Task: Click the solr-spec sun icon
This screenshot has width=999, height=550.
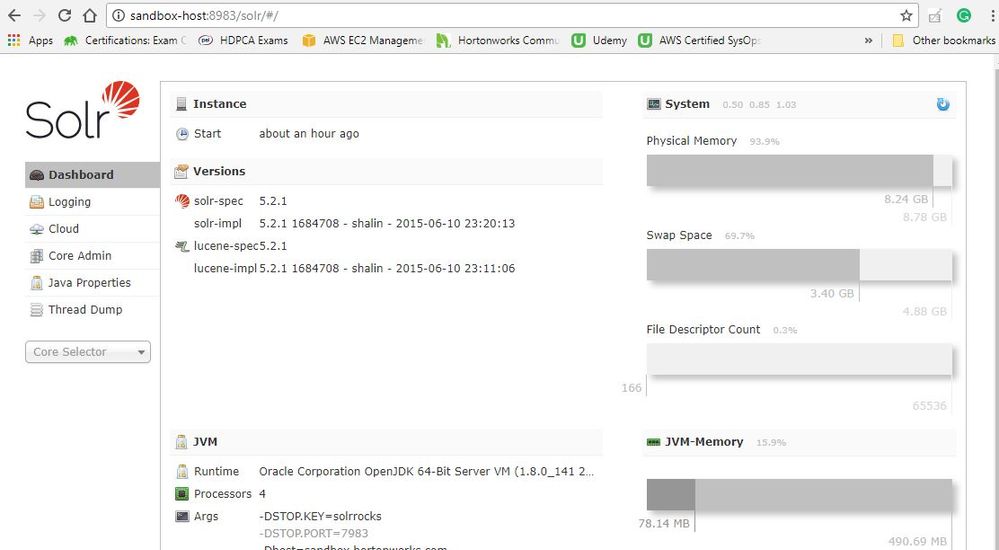Action: point(182,201)
